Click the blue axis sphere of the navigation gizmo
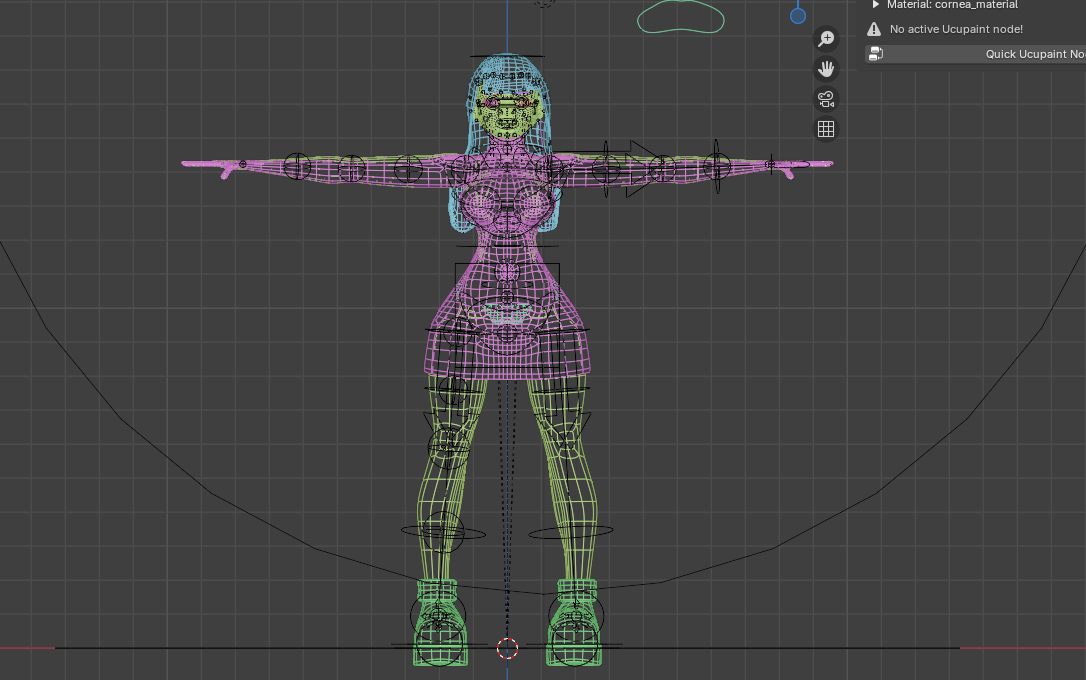Screen dimensions: 1086x680 (797, 15)
